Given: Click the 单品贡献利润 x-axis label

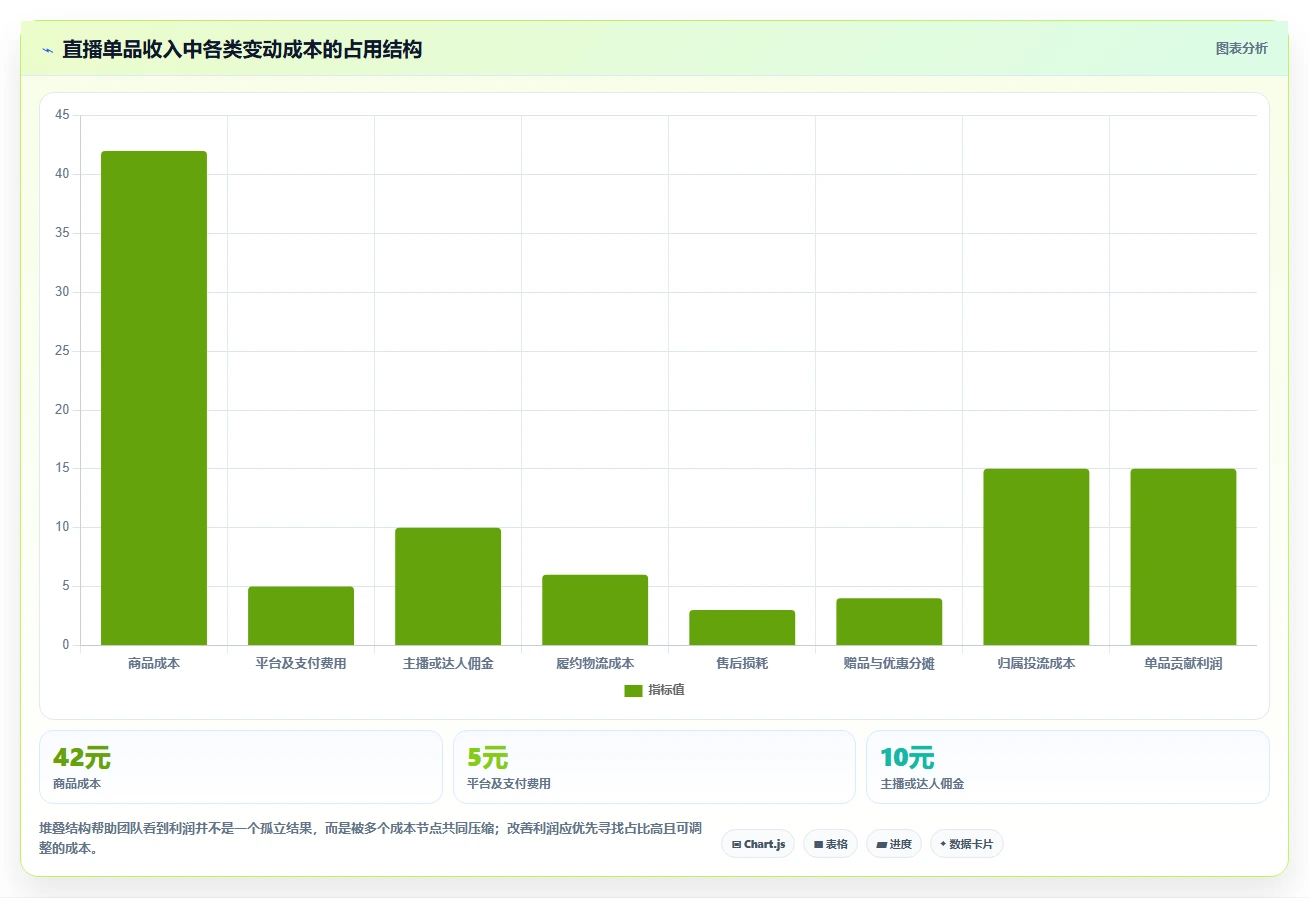Looking at the screenshot, I should (1183, 663).
